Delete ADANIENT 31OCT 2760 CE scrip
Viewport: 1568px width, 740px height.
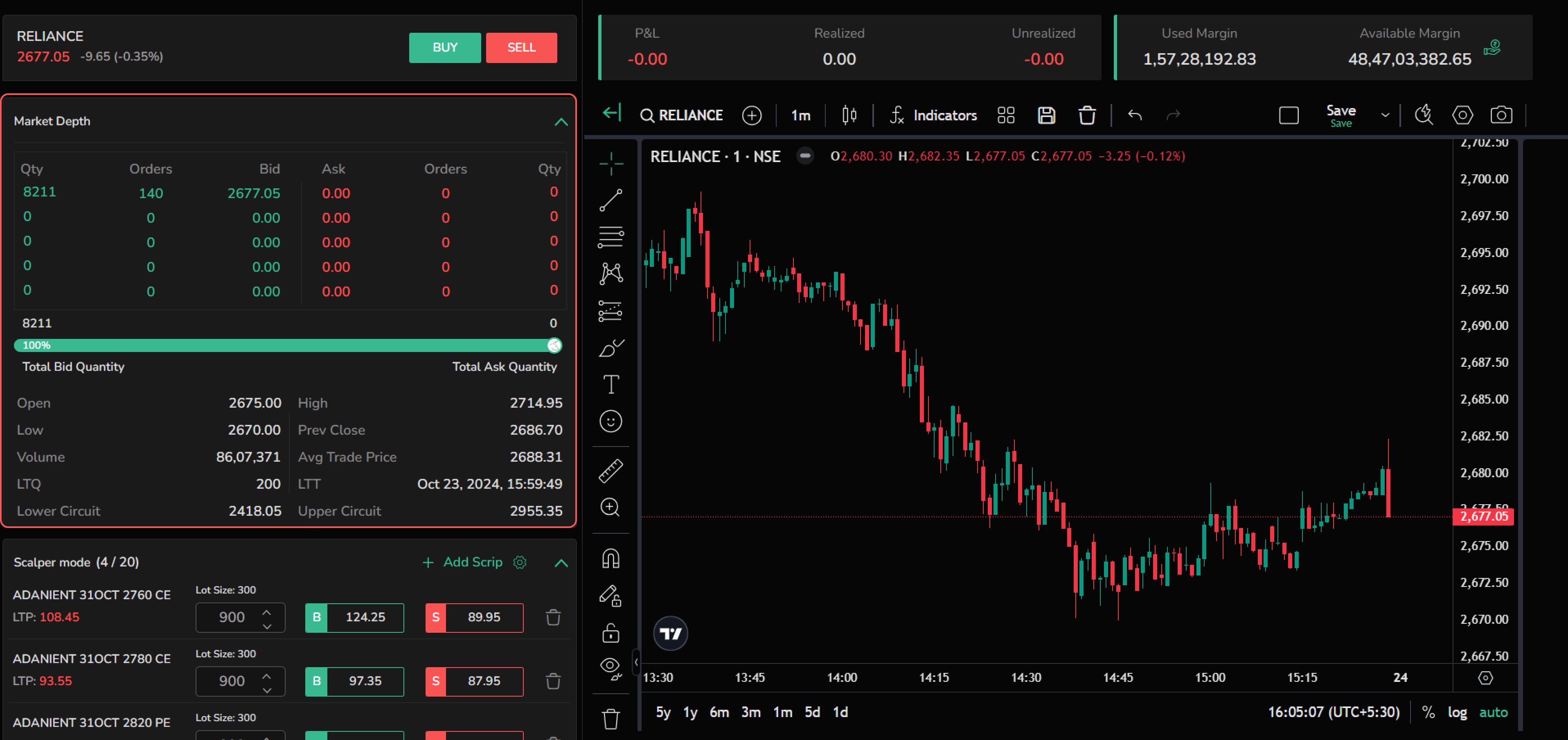(x=553, y=618)
